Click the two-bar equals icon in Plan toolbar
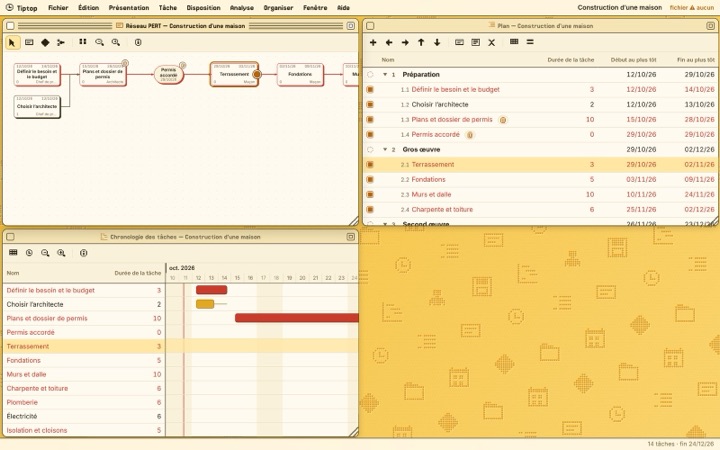Viewport: 720px width, 450px height. (530, 42)
